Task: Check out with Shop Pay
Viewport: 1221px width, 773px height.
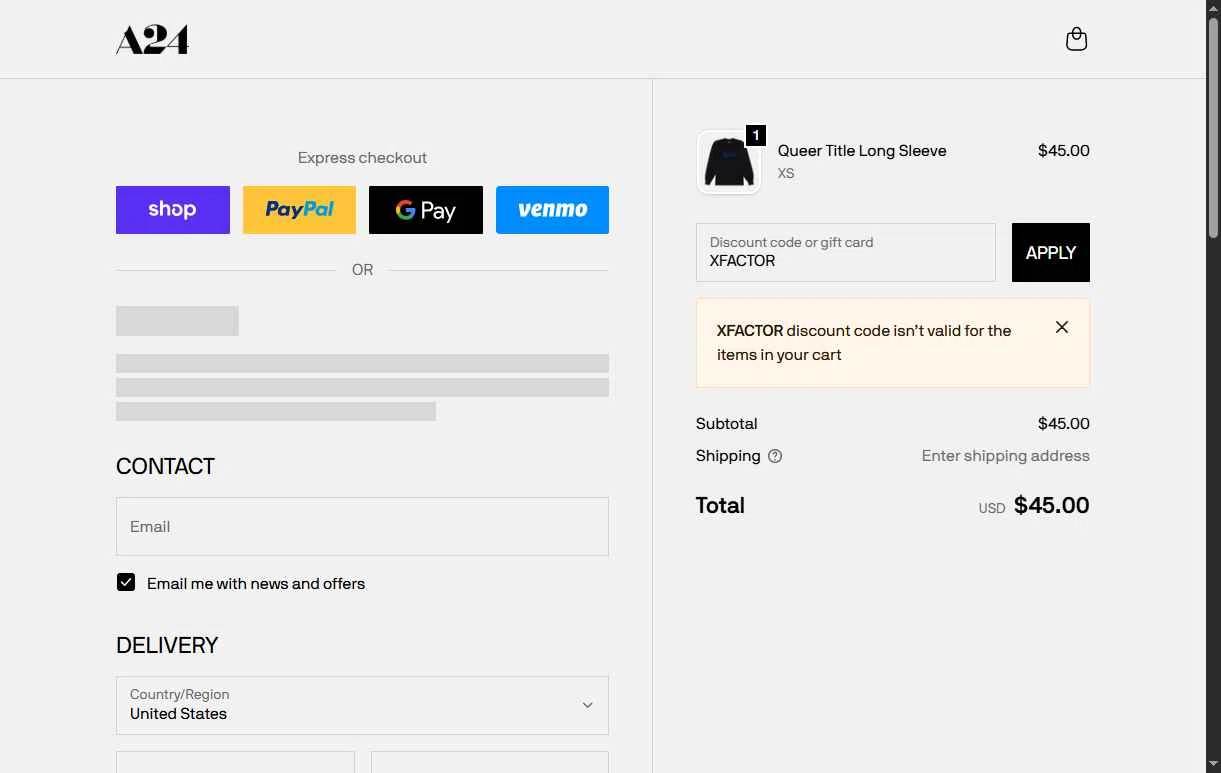Action: (x=173, y=210)
